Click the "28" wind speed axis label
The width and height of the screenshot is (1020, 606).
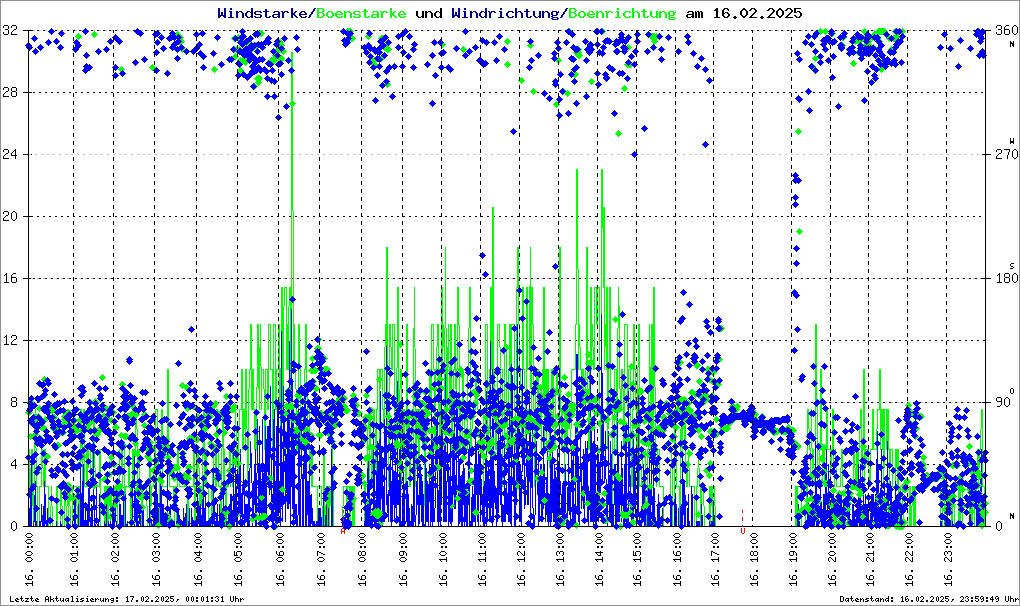click(x=10, y=92)
